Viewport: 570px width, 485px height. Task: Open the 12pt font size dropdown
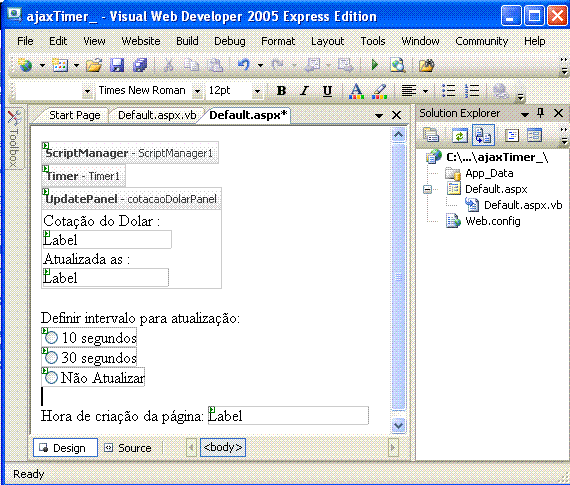pyautogui.click(x=257, y=91)
